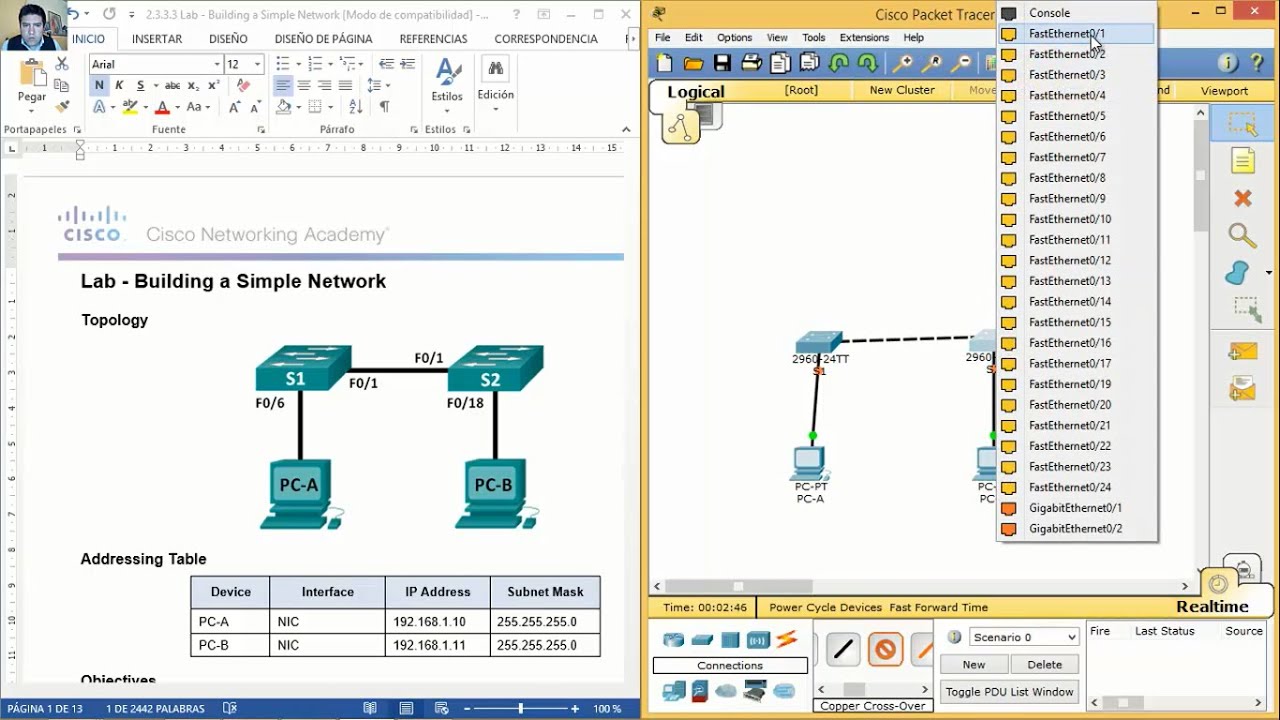1280x720 pixels.
Task: Switch to INSERTAR ribbon tab in Word
Action: tap(157, 39)
